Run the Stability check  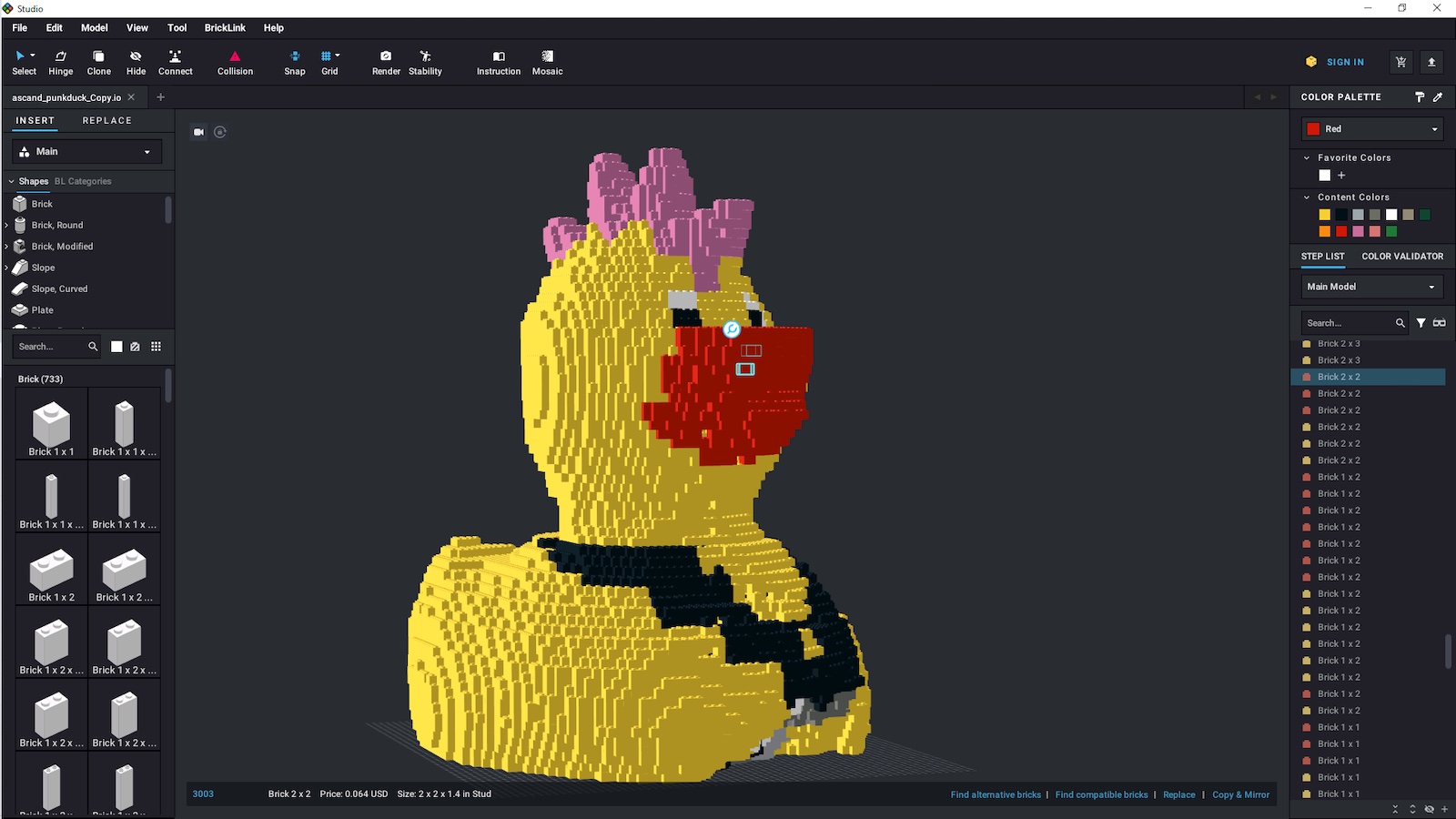425,62
